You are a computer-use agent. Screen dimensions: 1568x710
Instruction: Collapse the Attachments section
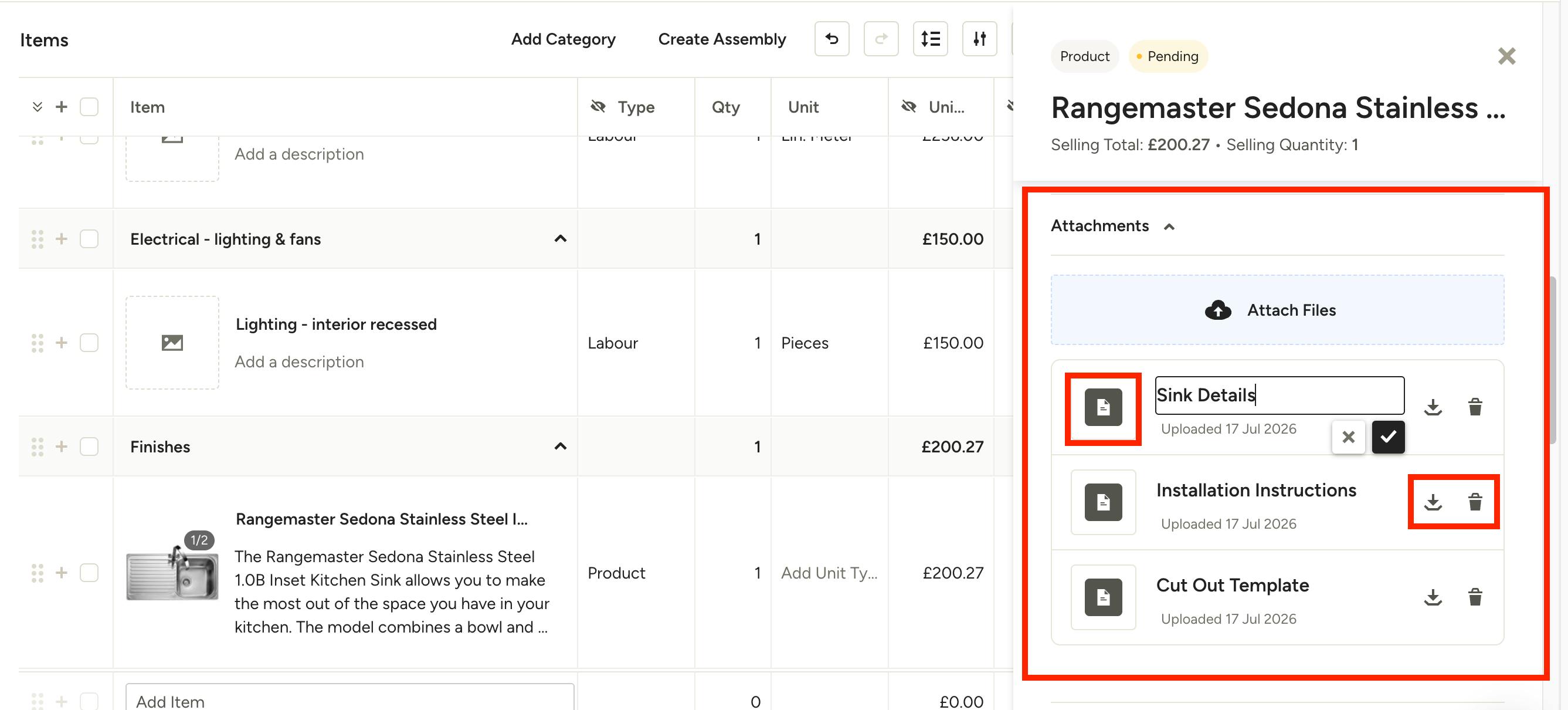click(x=1169, y=226)
